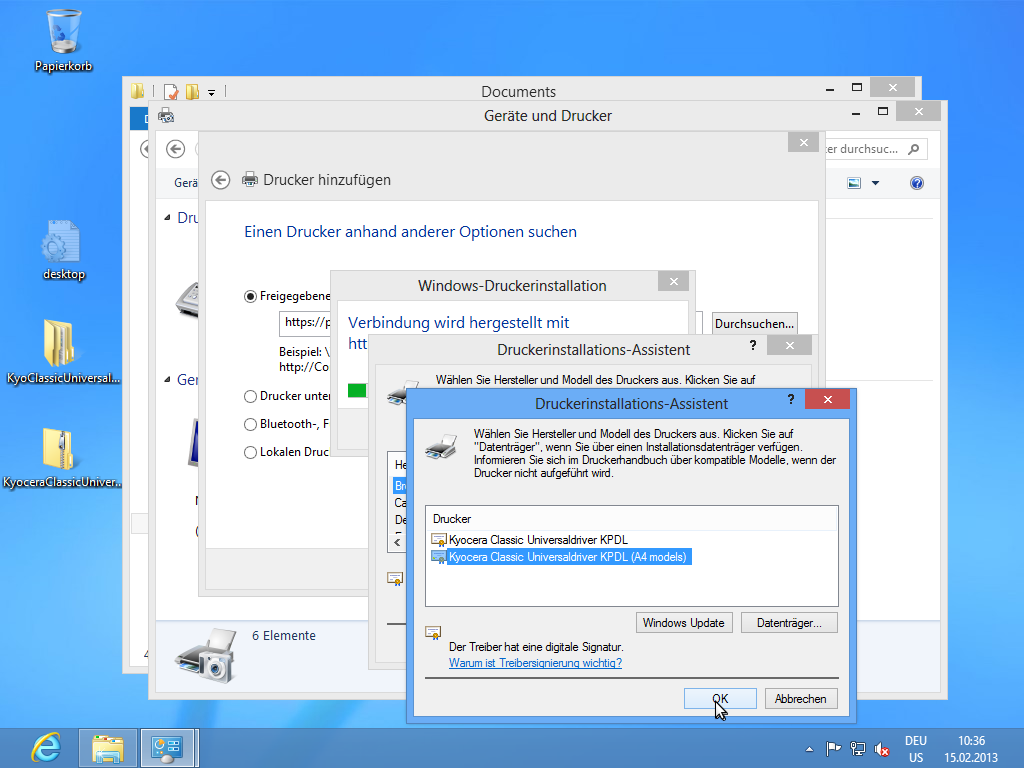1024x768 pixels.
Task: Select the 'Drucker unter...' radio option
Action: pyautogui.click(x=250, y=396)
